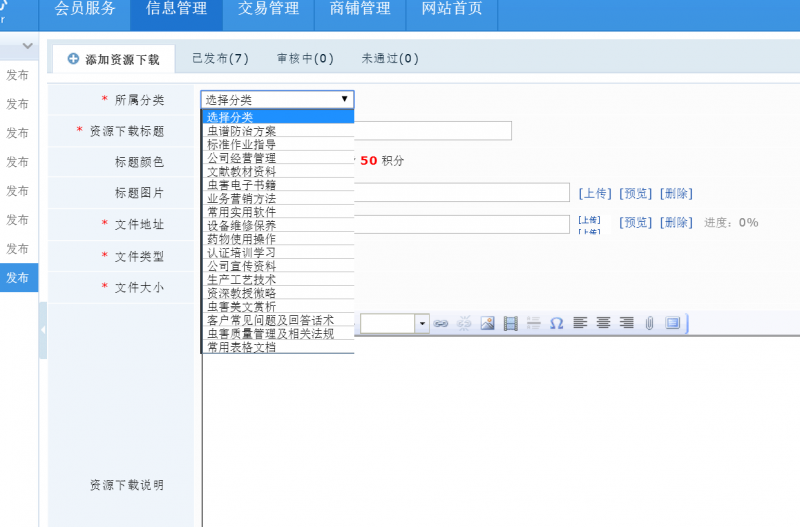800x527 pixels.
Task: Align editor text to the left
Action: tap(580, 323)
